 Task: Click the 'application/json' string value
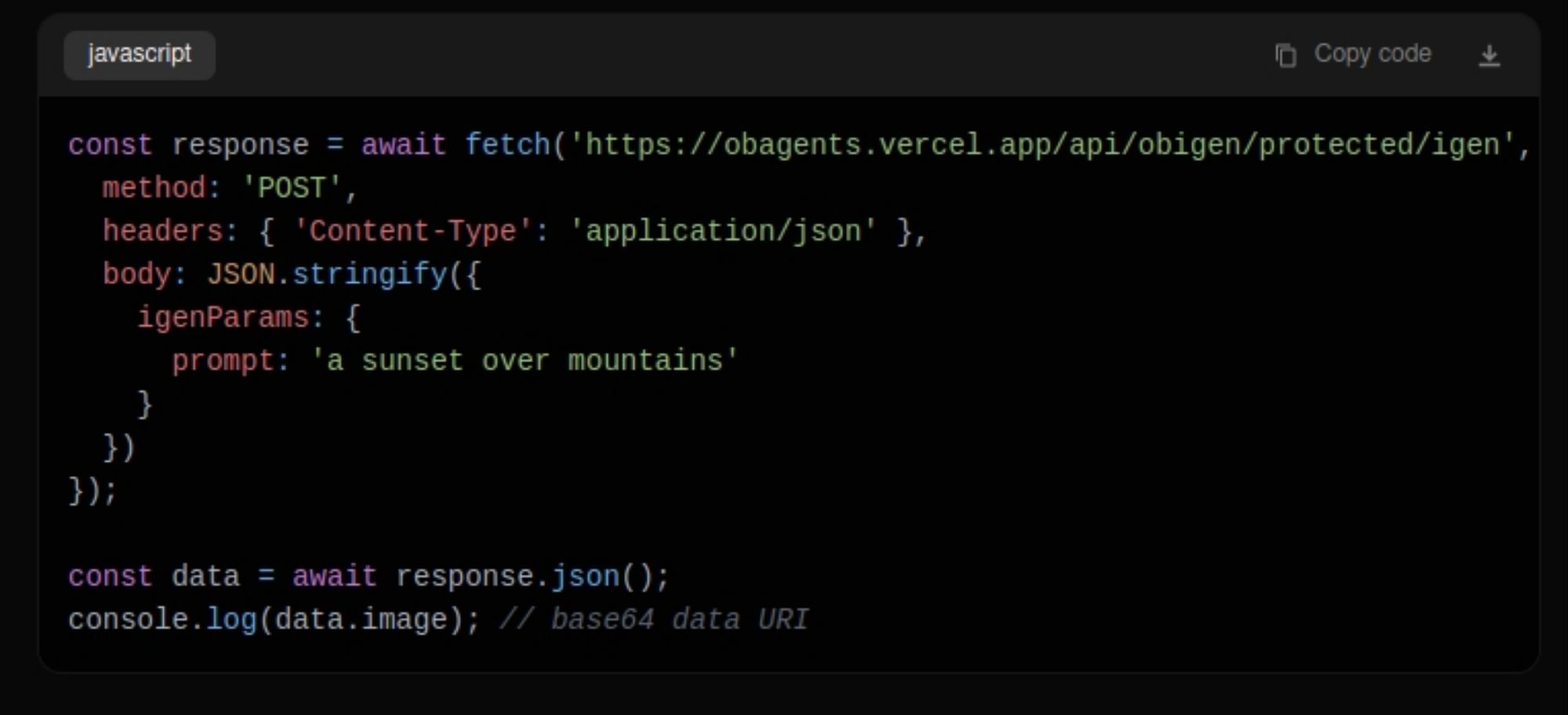(x=722, y=231)
